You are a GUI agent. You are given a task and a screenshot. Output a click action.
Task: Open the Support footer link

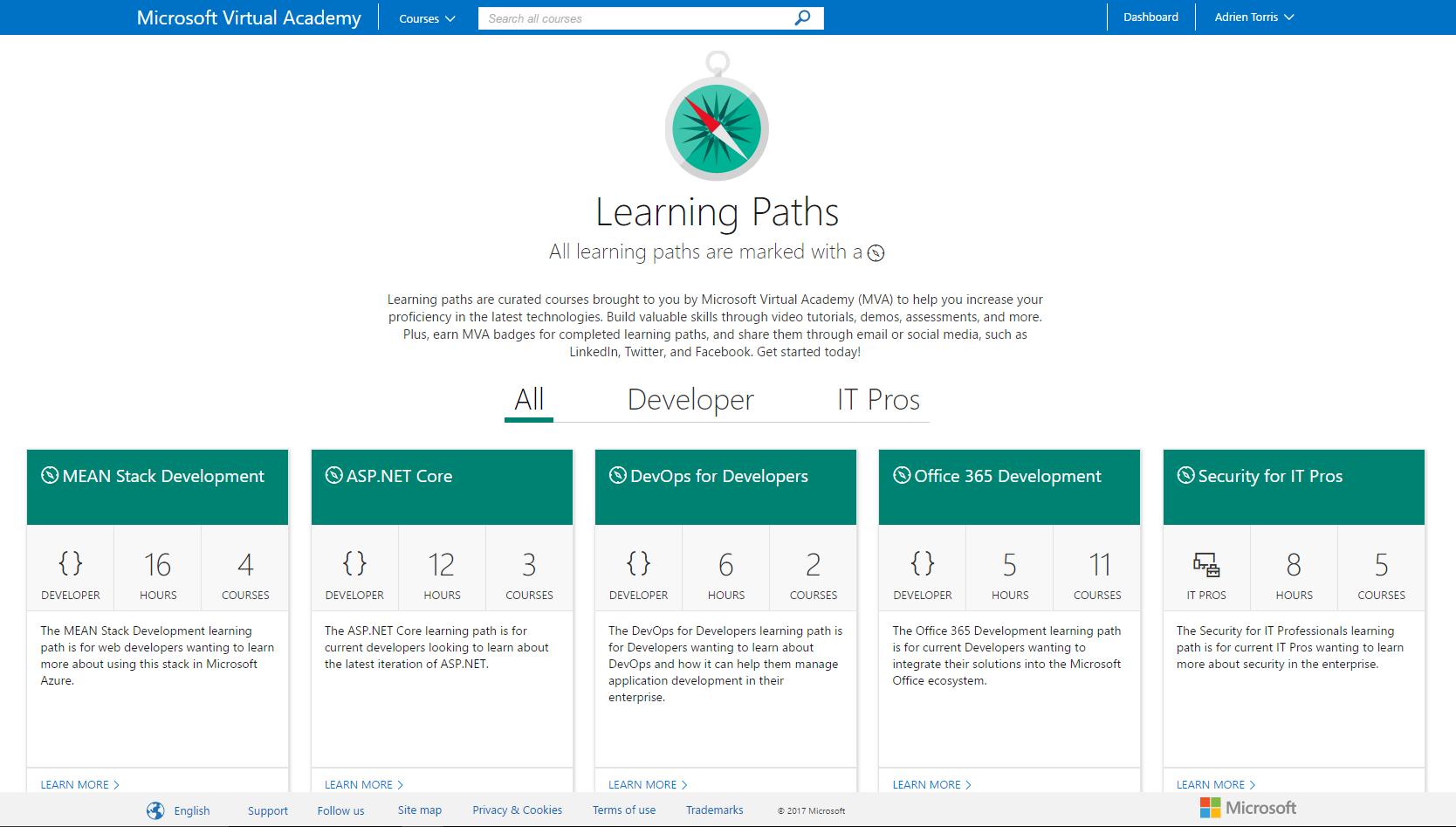point(267,810)
